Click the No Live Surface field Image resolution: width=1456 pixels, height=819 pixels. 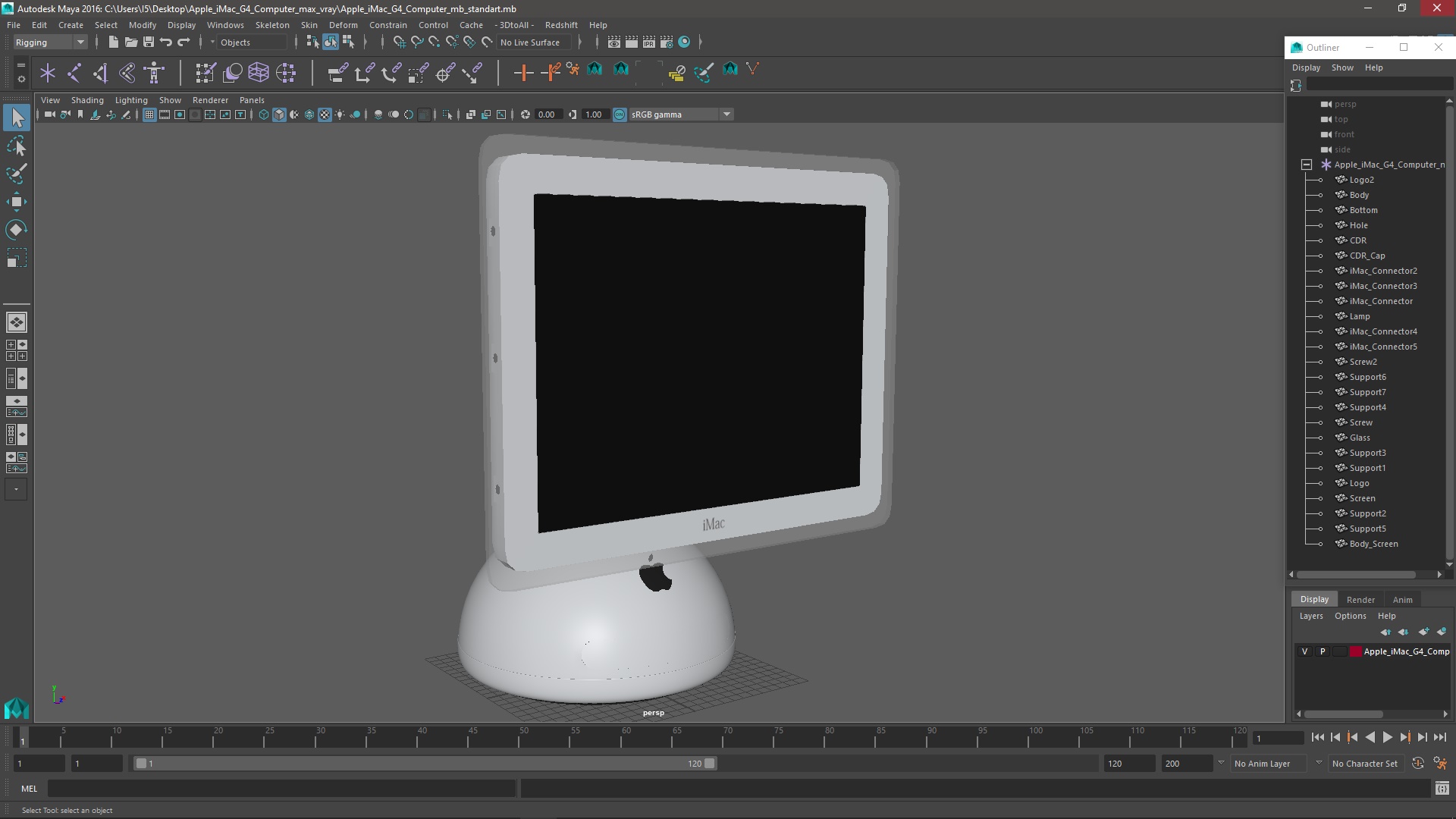tap(533, 42)
